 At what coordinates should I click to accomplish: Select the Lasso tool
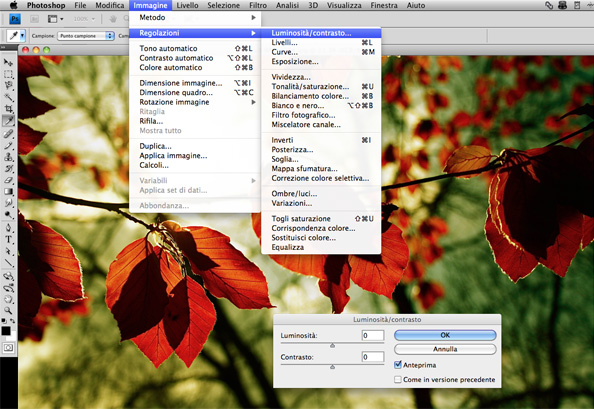(8, 86)
